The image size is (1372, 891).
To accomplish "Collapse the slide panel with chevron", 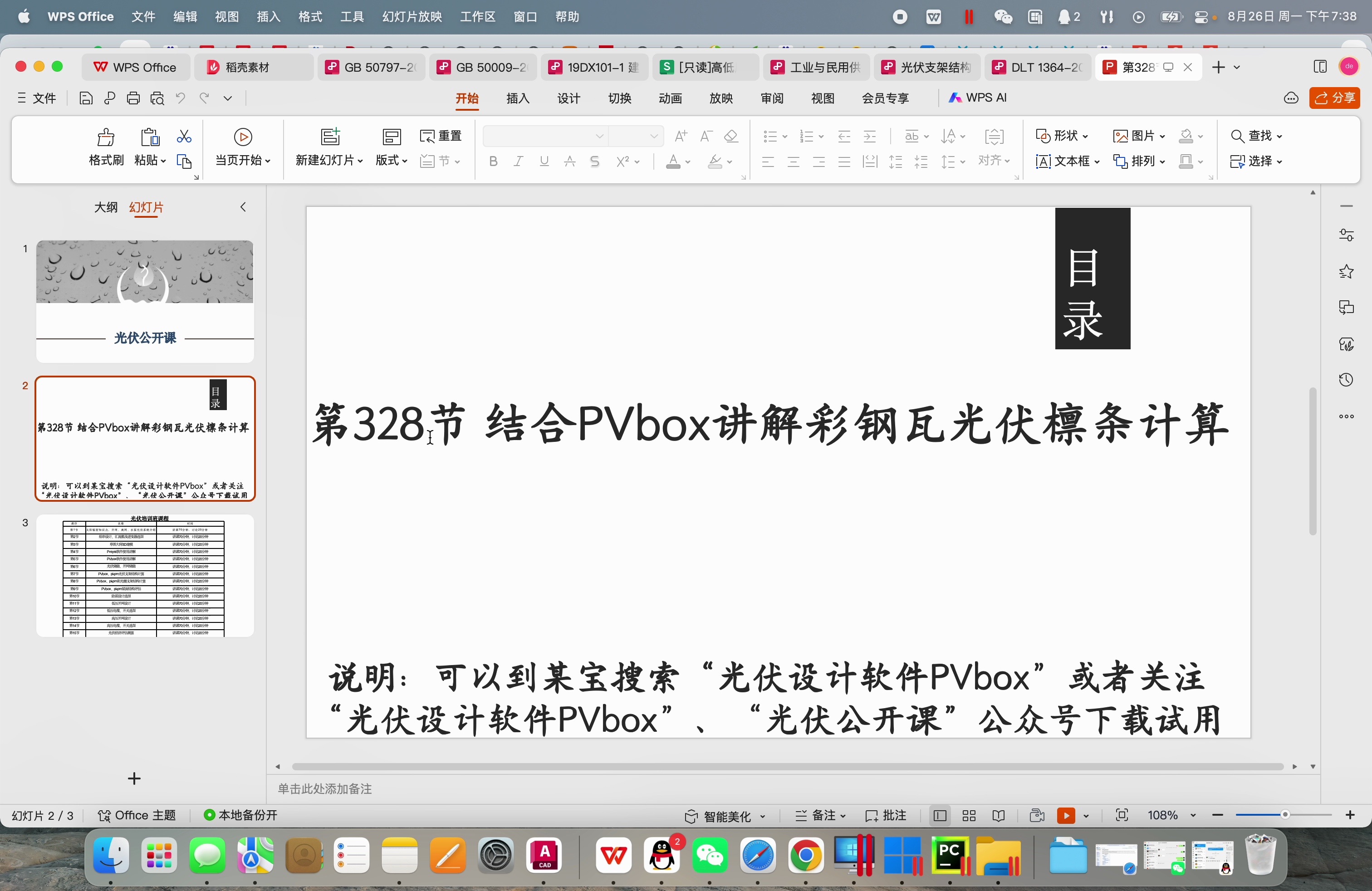I will 243,207.
